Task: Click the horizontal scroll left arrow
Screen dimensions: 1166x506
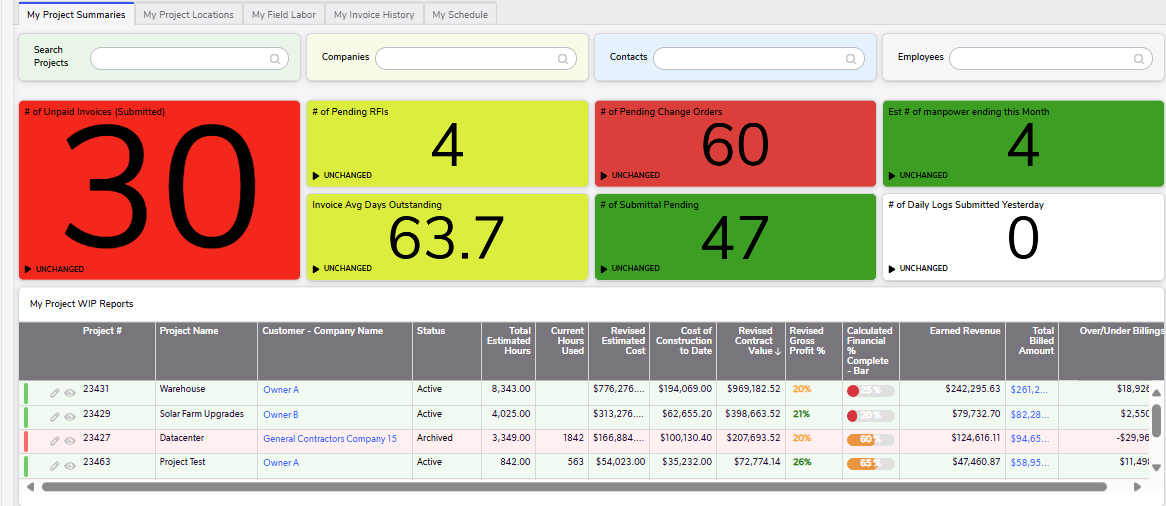Action: [x=30, y=487]
